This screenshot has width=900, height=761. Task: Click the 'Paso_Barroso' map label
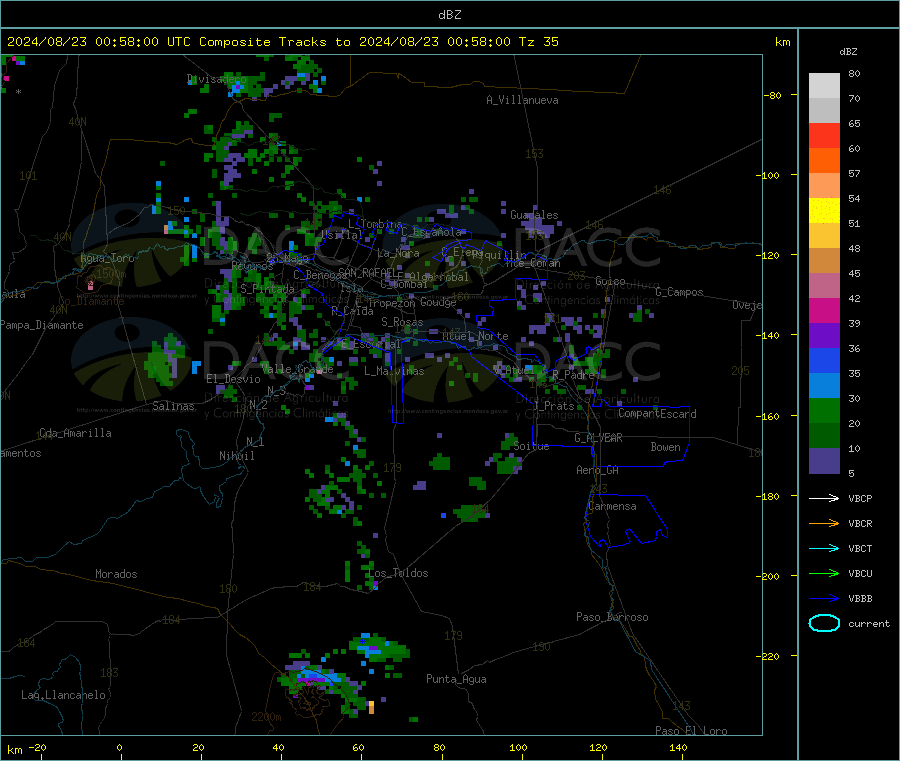click(x=612, y=617)
